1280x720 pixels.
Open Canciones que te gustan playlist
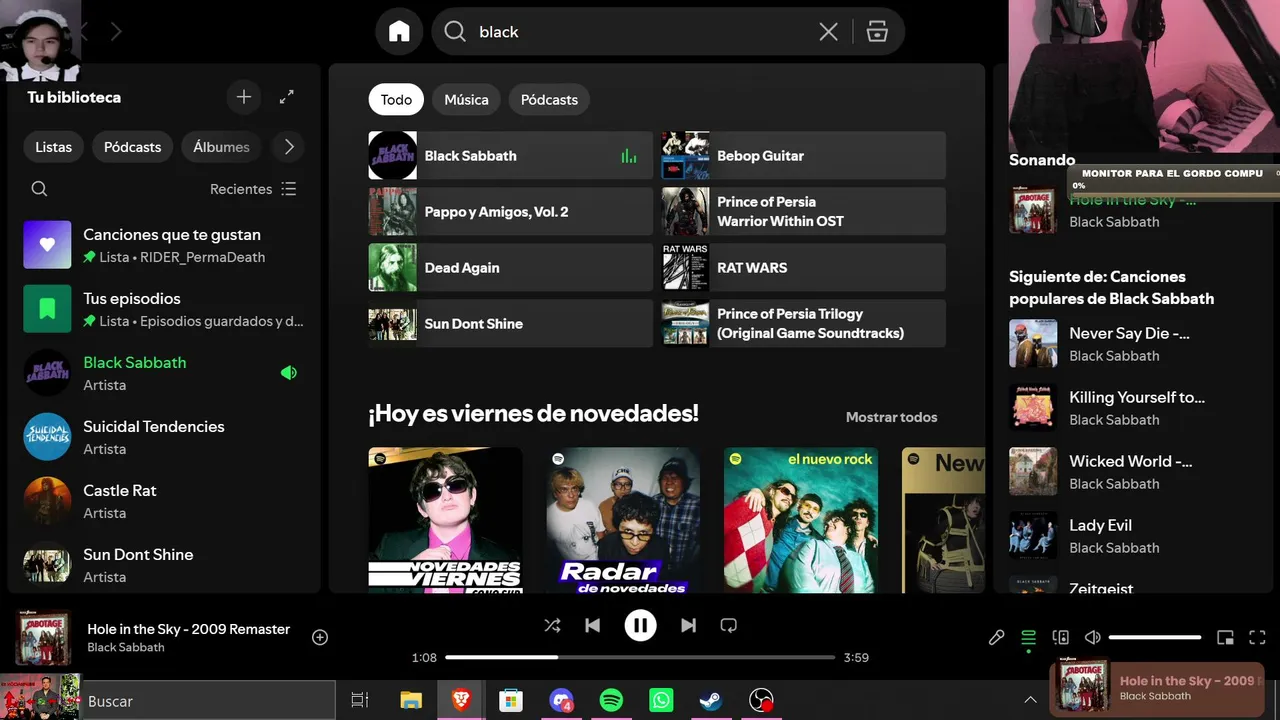click(x=164, y=245)
